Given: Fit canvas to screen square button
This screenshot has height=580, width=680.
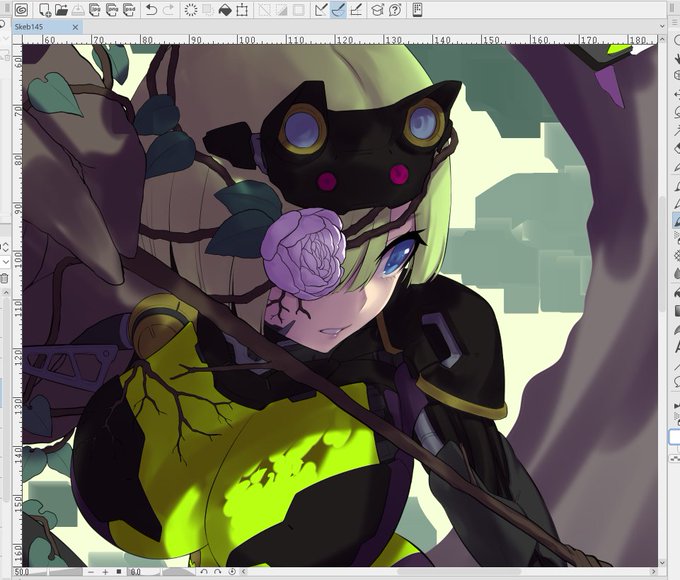Looking at the screenshot, I should (x=119, y=572).
